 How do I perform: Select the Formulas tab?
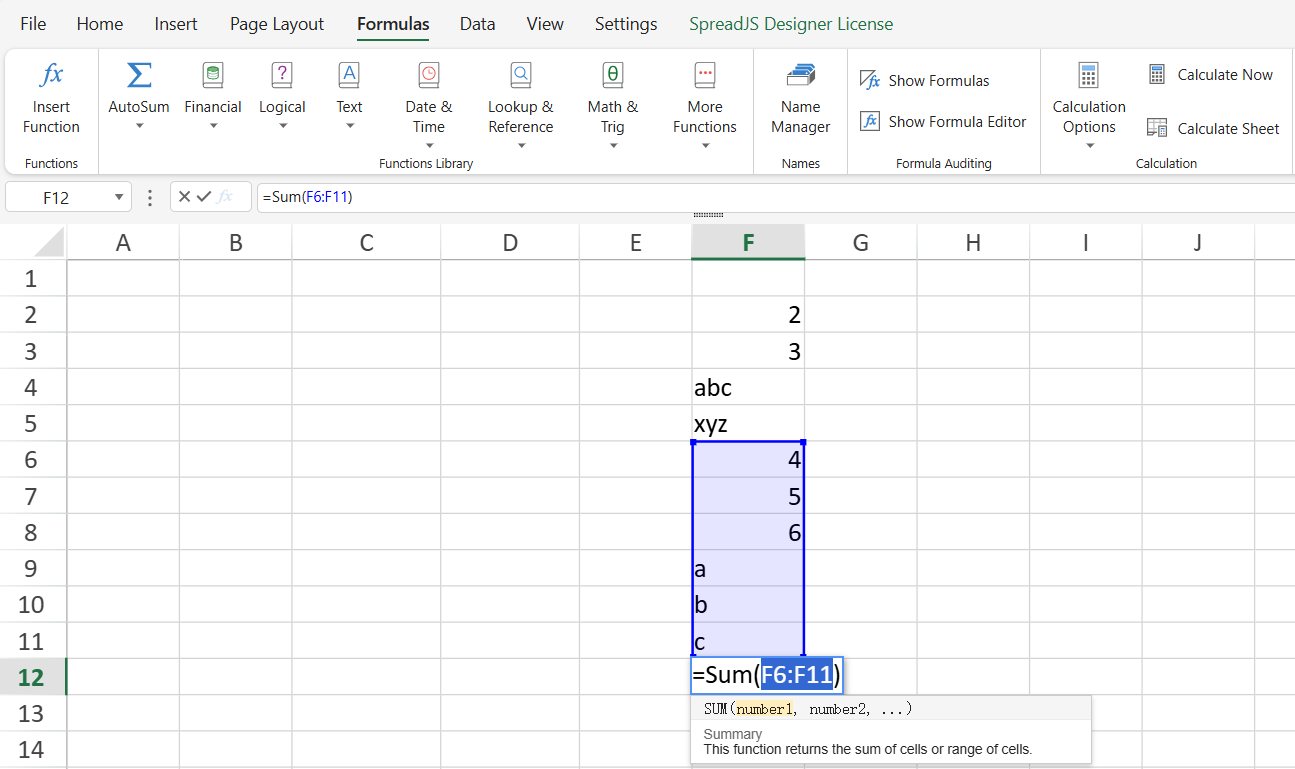coord(393,24)
